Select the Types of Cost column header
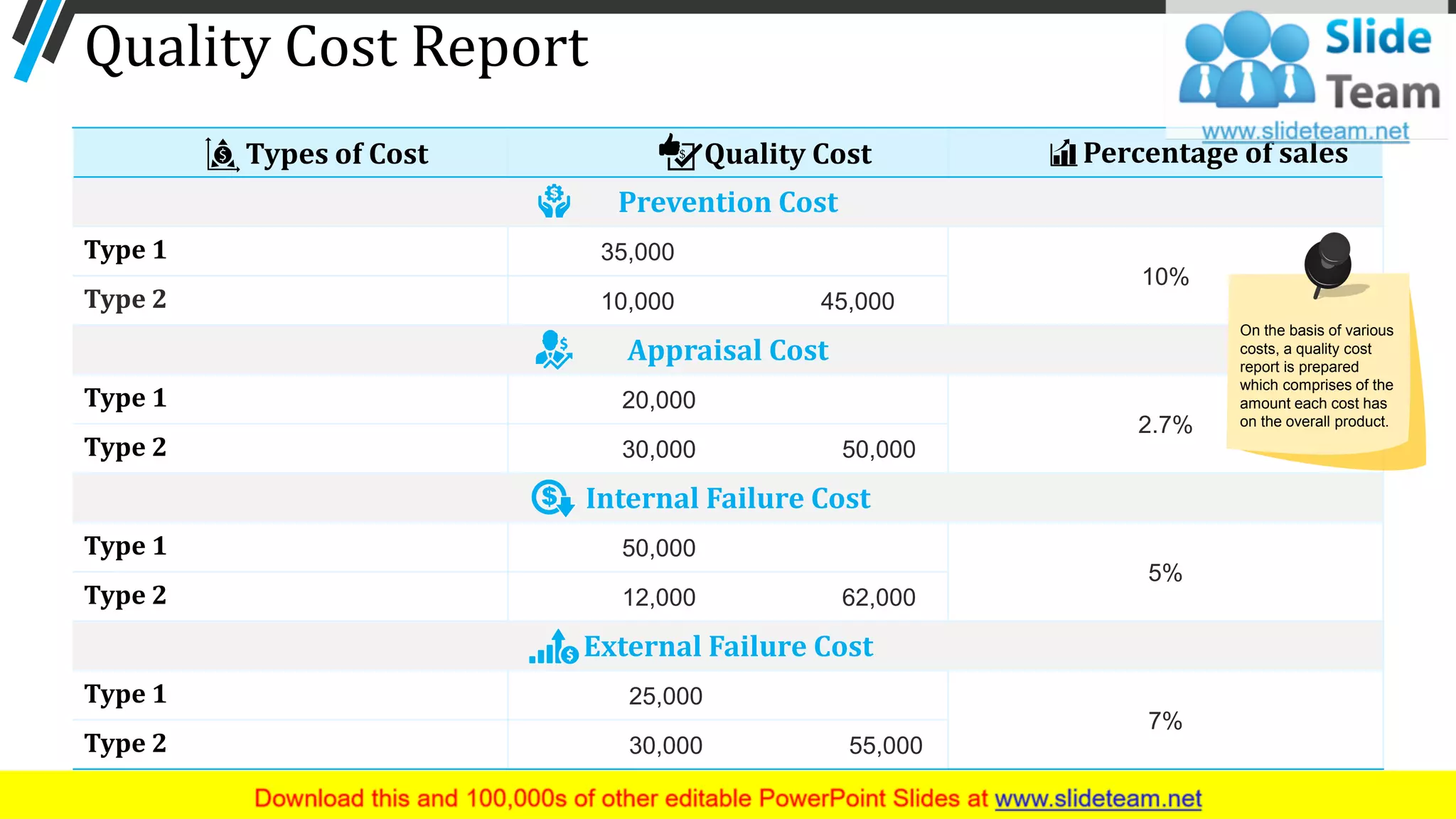1456x819 pixels. 337,154
